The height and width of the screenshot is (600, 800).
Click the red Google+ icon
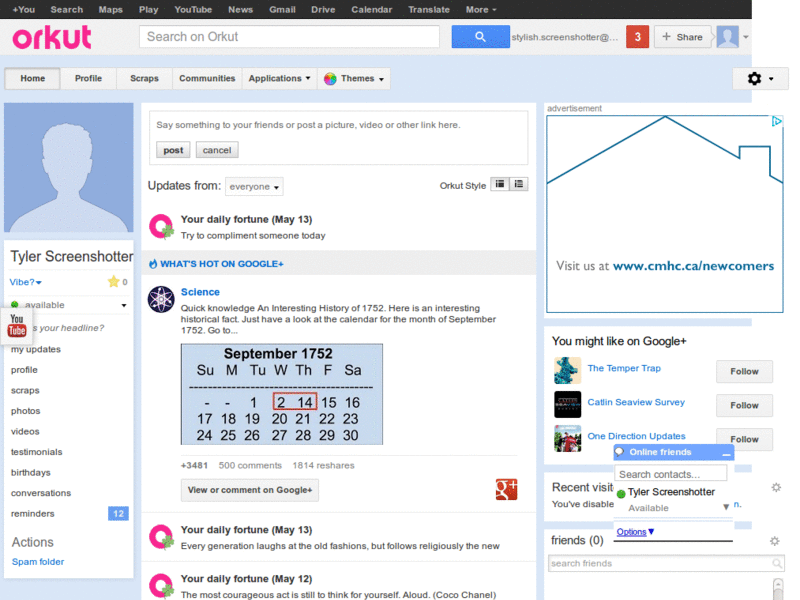point(506,489)
